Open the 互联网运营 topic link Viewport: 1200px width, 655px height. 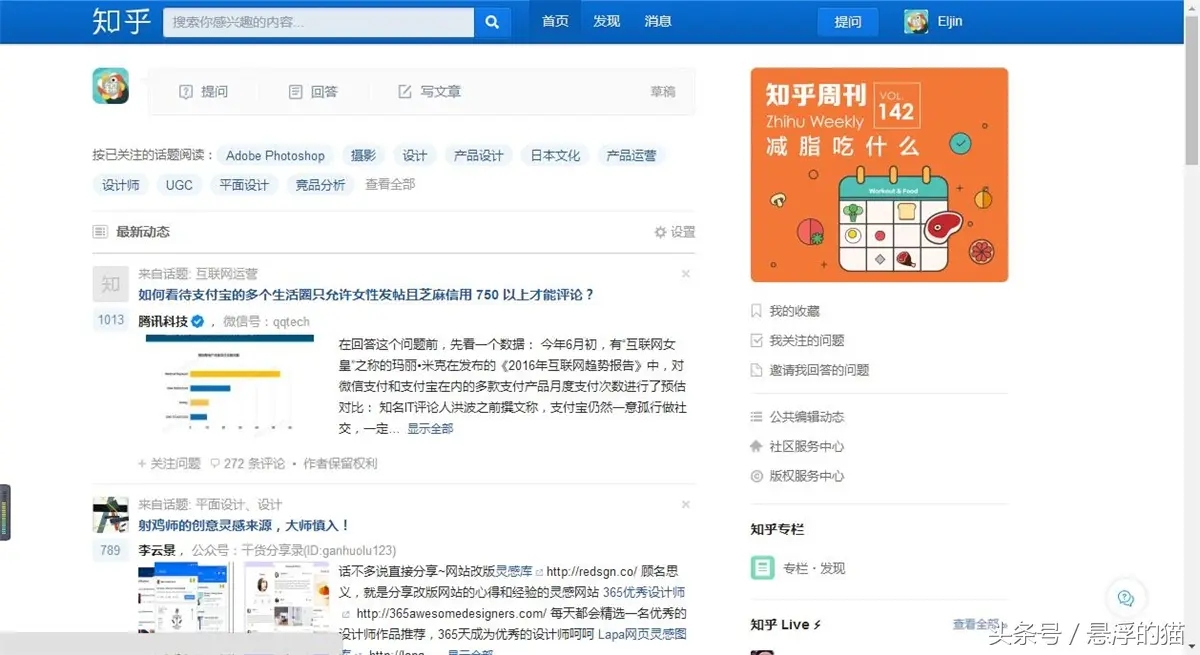point(226,274)
